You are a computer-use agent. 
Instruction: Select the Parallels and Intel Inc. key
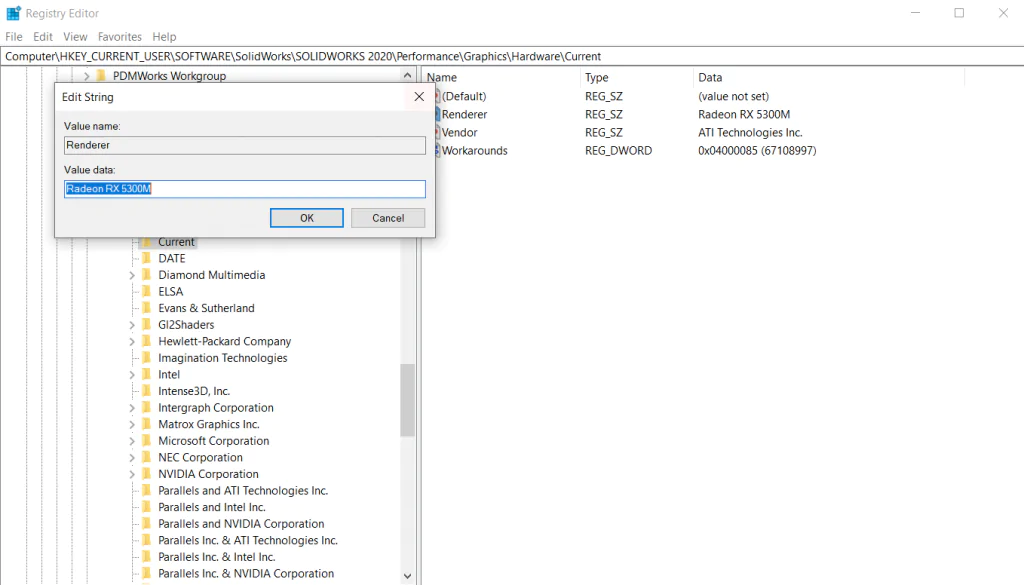[x=212, y=507]
